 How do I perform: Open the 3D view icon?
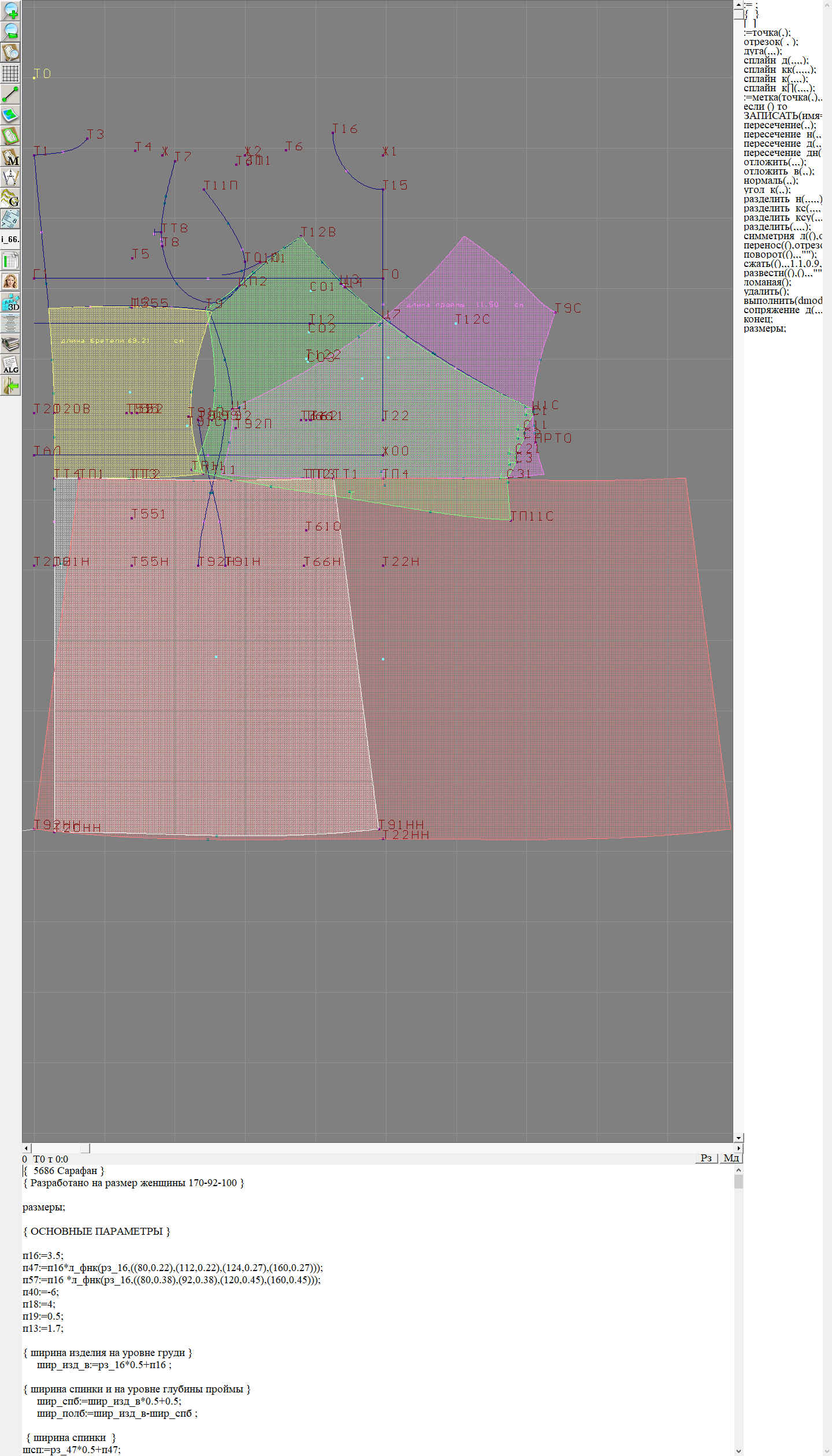click(x=10, y=302)
